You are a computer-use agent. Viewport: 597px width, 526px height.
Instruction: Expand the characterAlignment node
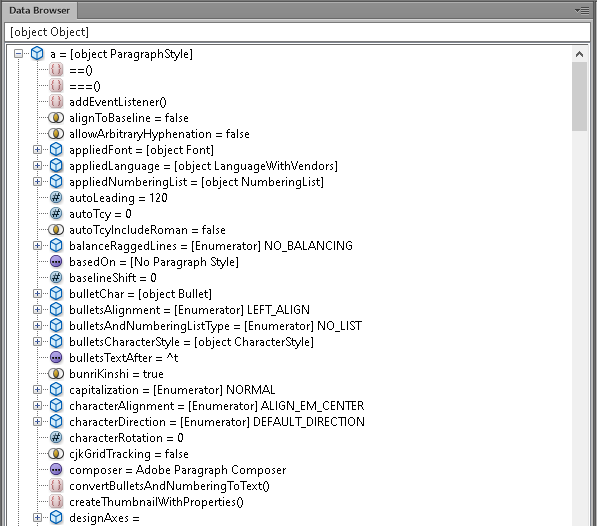tap(37, 405)
